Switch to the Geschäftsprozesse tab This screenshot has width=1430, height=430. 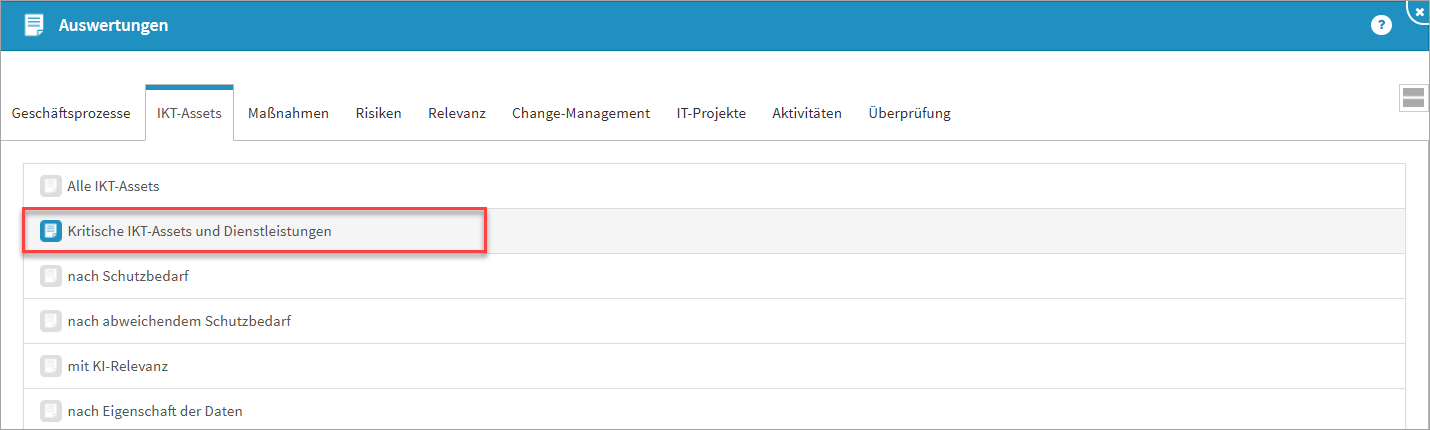(71, 114)
